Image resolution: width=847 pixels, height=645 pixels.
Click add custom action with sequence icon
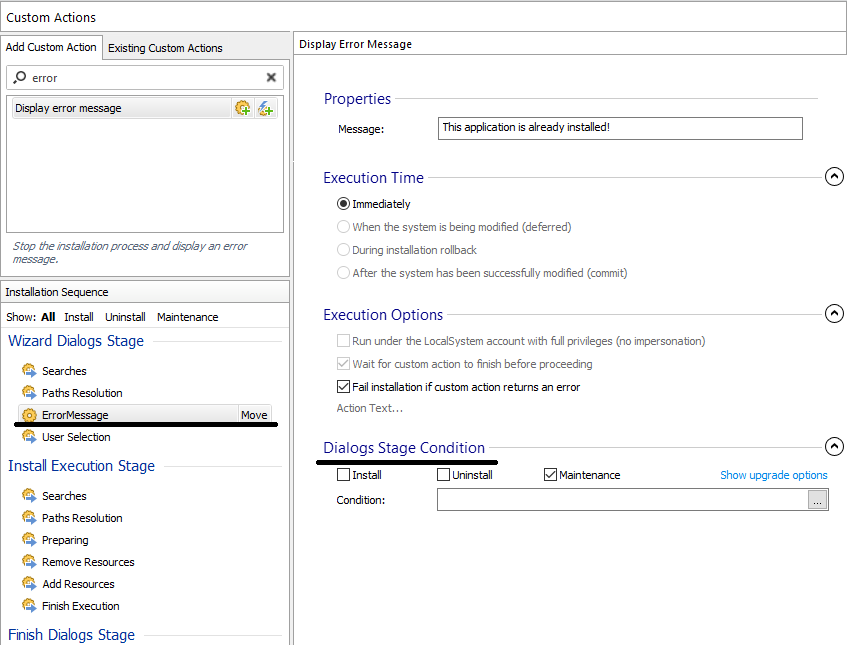242,108
